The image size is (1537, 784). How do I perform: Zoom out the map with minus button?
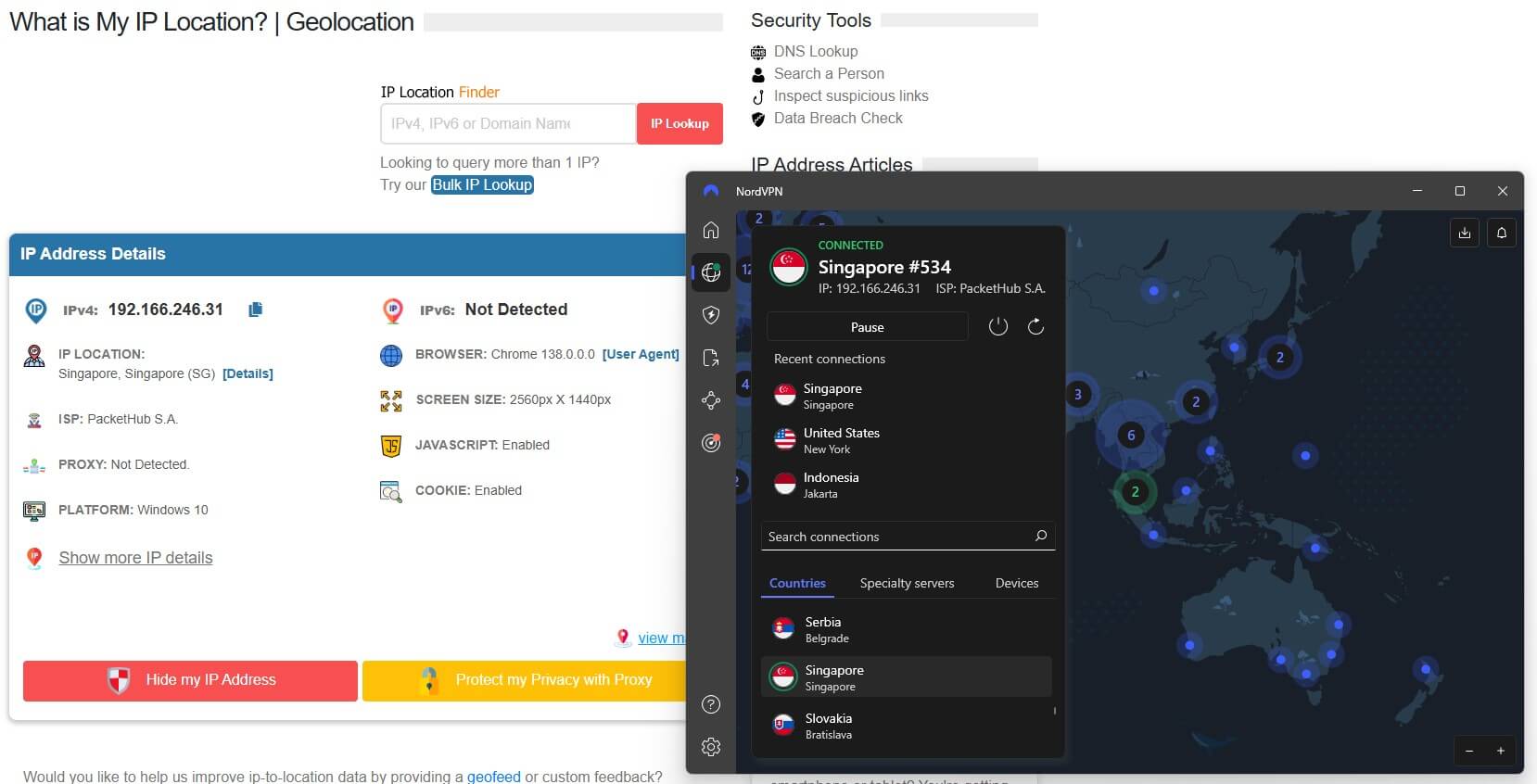[1469, 751]
